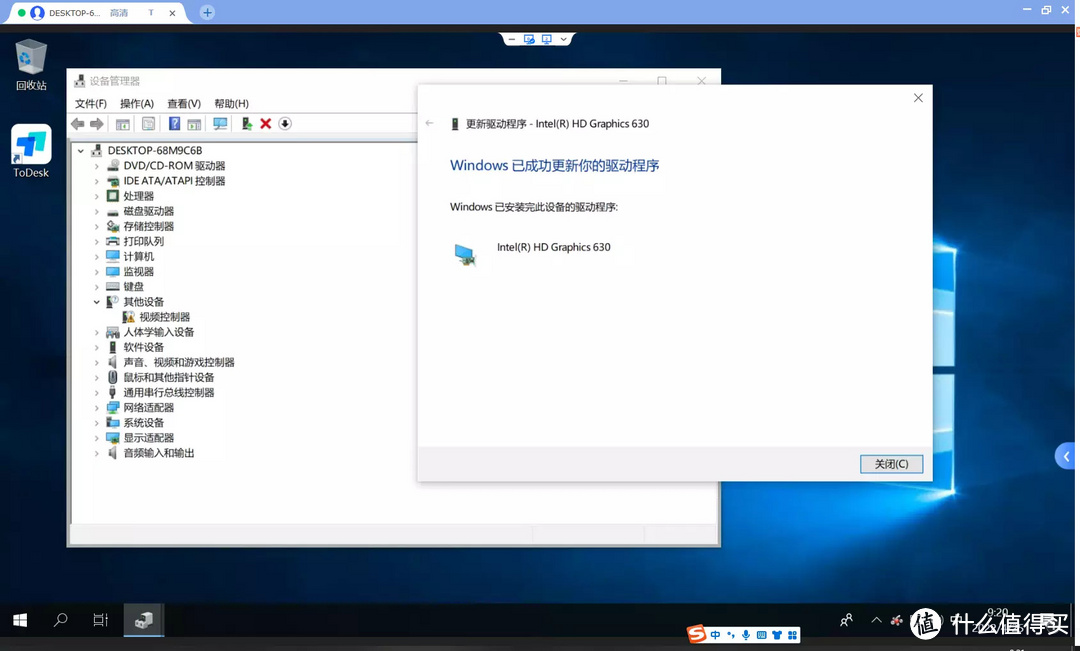The width and height of the screenshot is (1080, 651).
Task: Select the 系统设备 tree item
Action: (144, 423)
